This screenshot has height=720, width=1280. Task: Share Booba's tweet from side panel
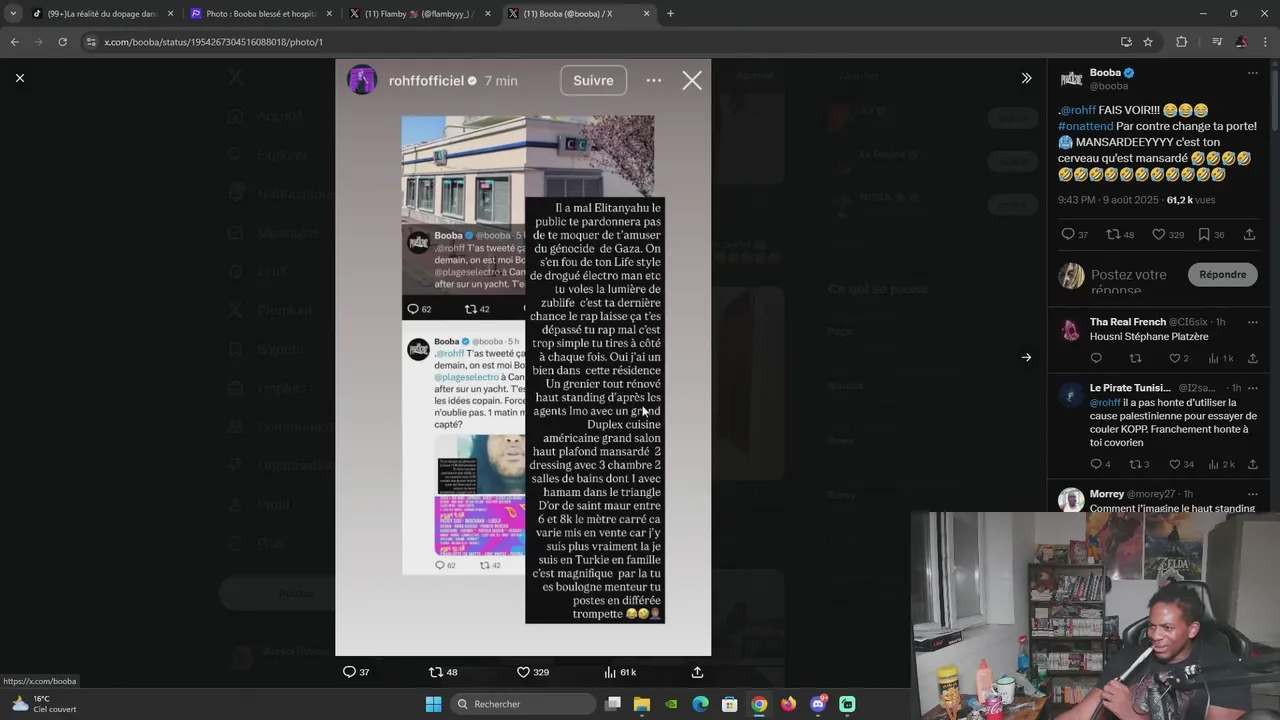coord(1250,234)
